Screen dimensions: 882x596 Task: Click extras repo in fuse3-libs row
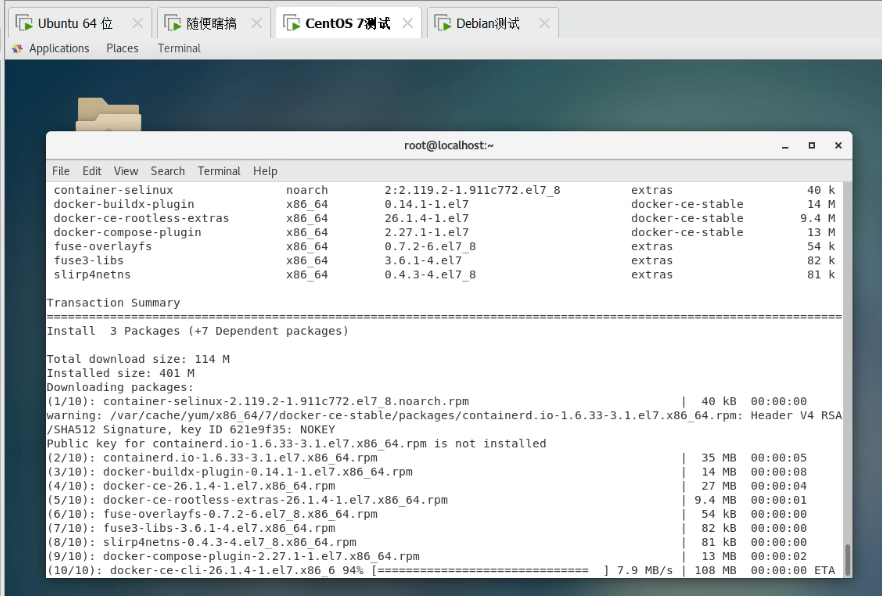tap(651, 260)
